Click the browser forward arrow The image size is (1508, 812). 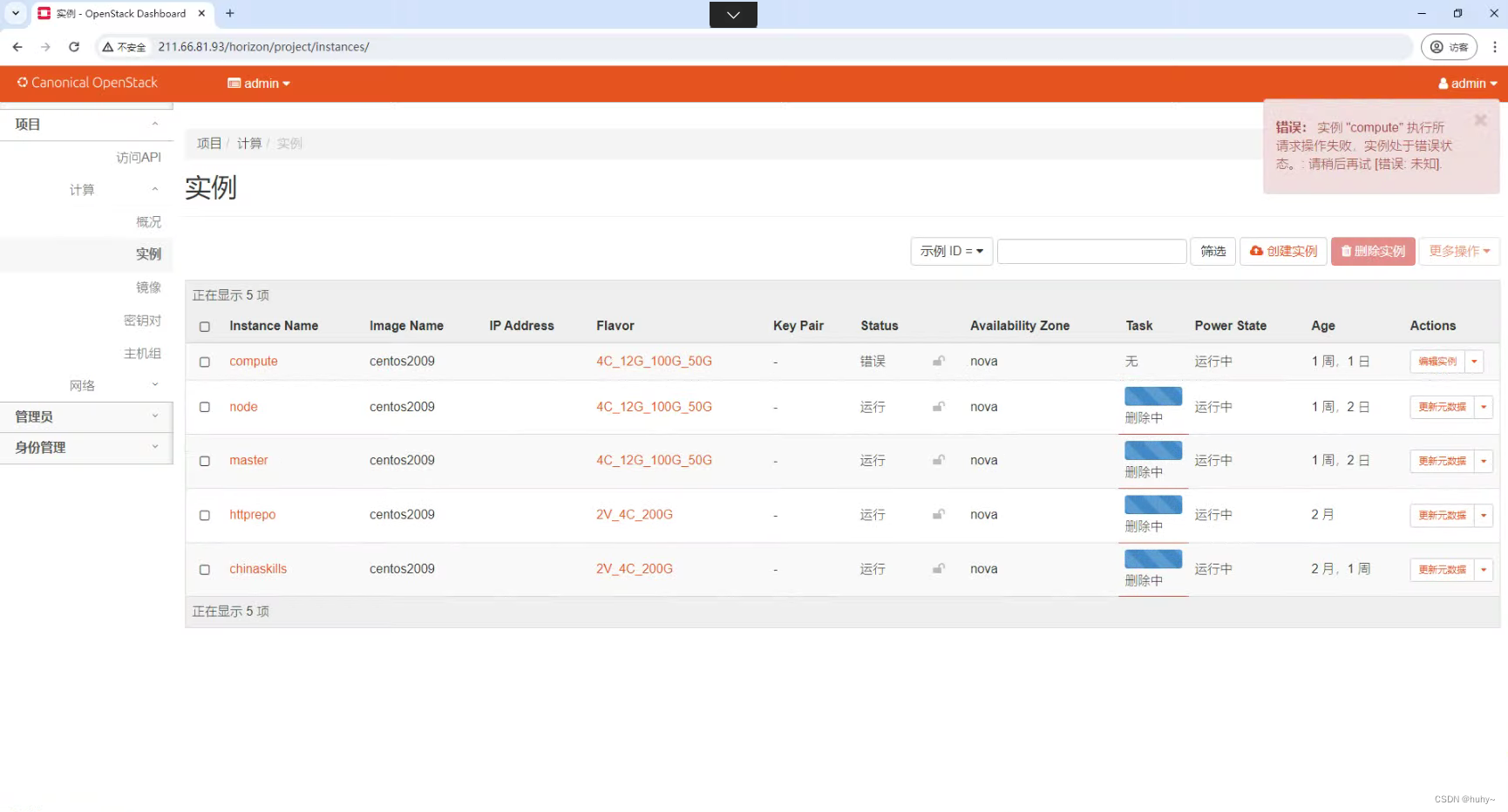(45, 47)
